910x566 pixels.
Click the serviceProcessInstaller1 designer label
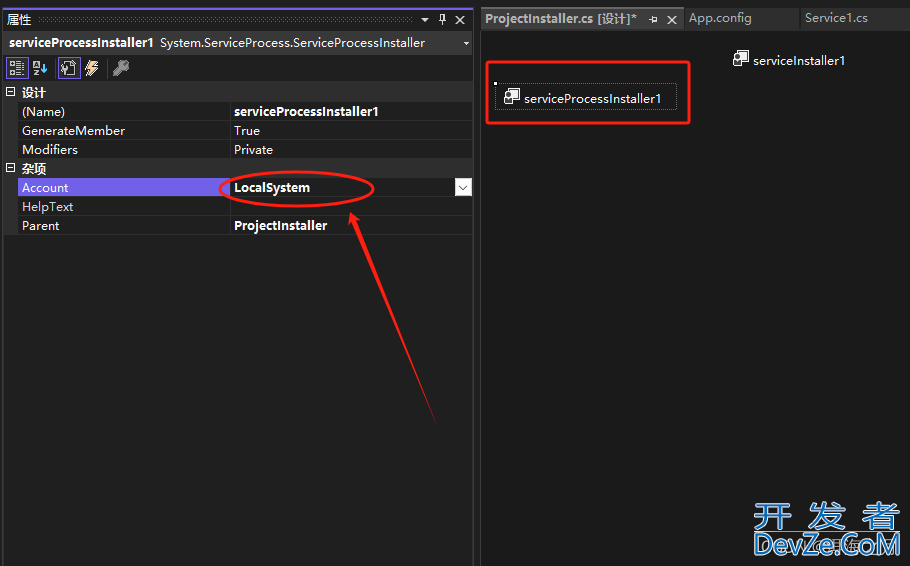(593, 99)
